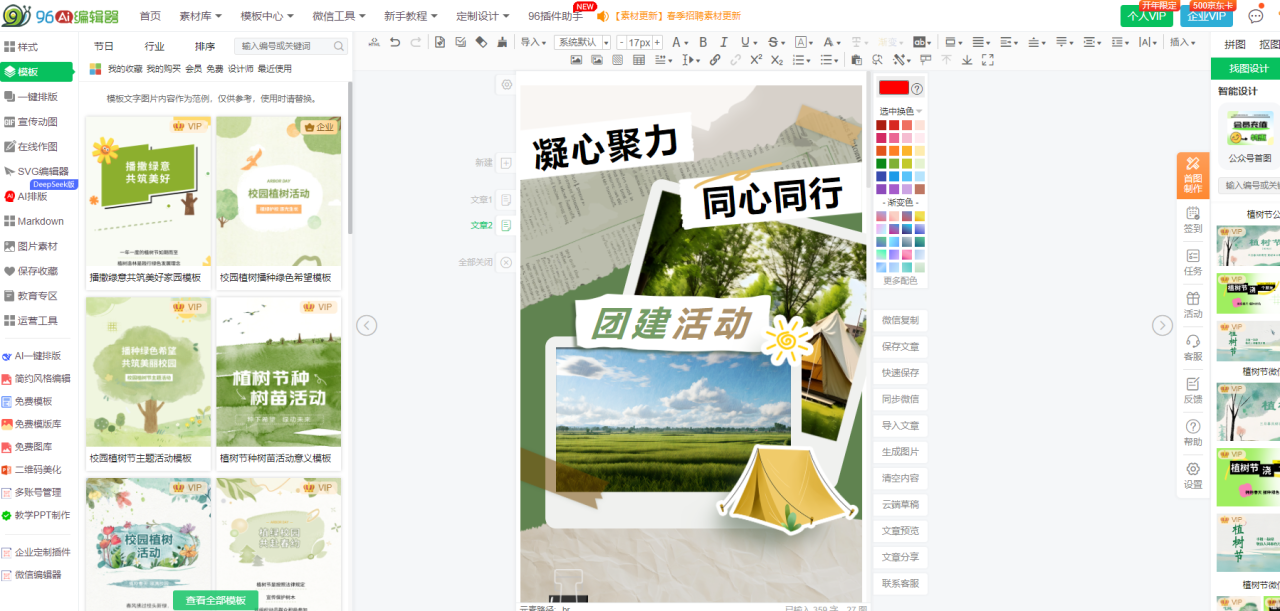
Task: Expand the 系统默认 font dropdown
Action: click(x=583, y=42)
